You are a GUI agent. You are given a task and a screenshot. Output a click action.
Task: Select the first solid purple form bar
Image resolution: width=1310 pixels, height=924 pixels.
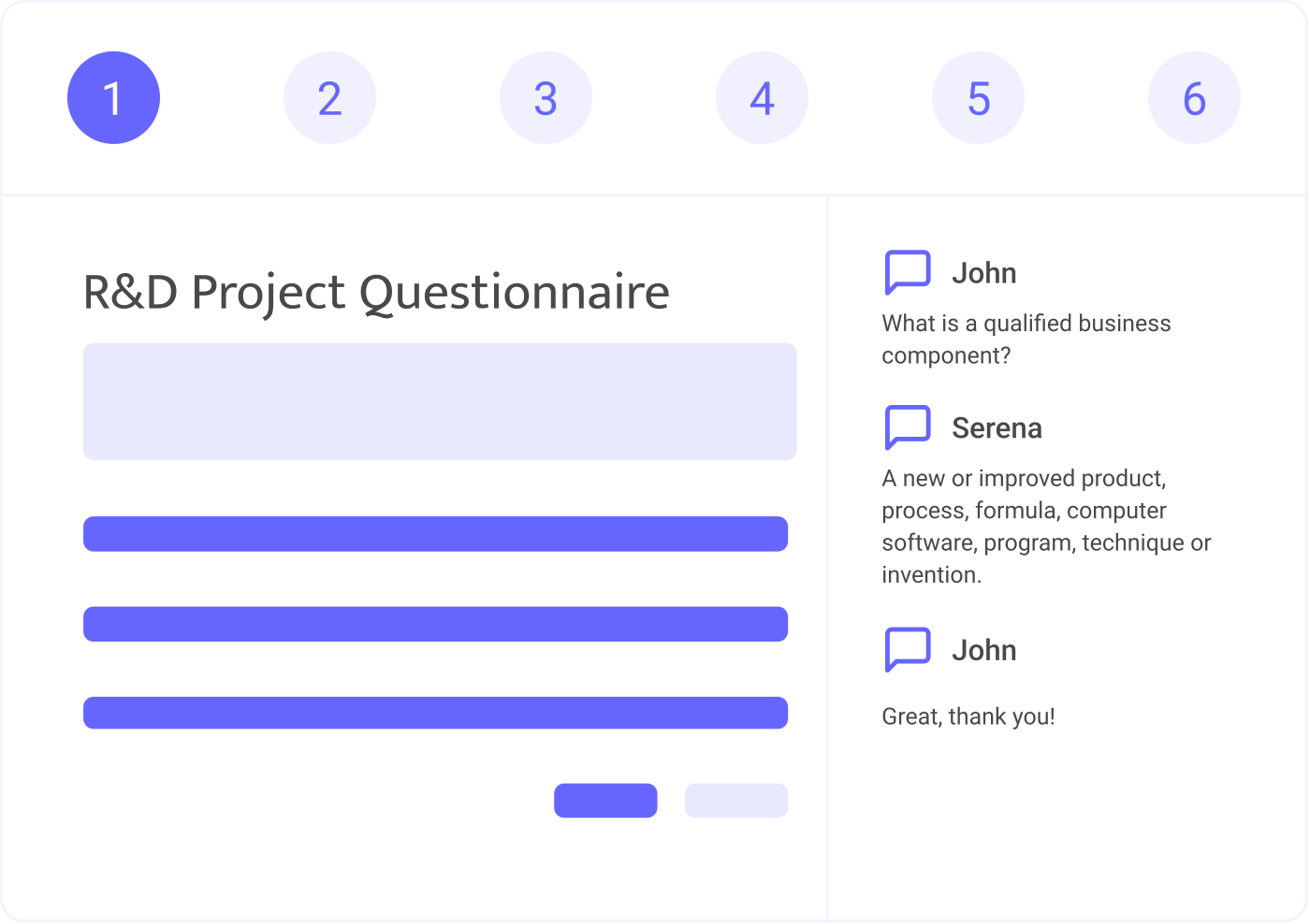tap(435, 534)
